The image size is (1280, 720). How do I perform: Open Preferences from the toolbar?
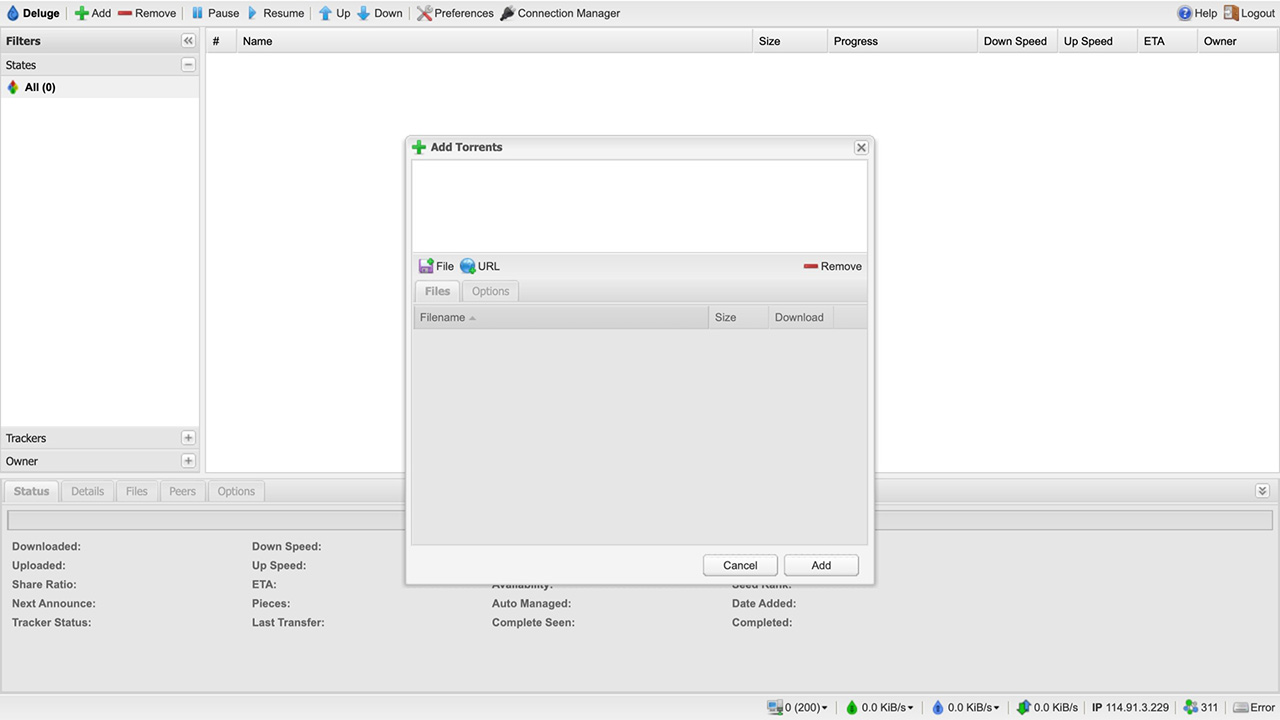pyautogui.click(x=455, y=13)
